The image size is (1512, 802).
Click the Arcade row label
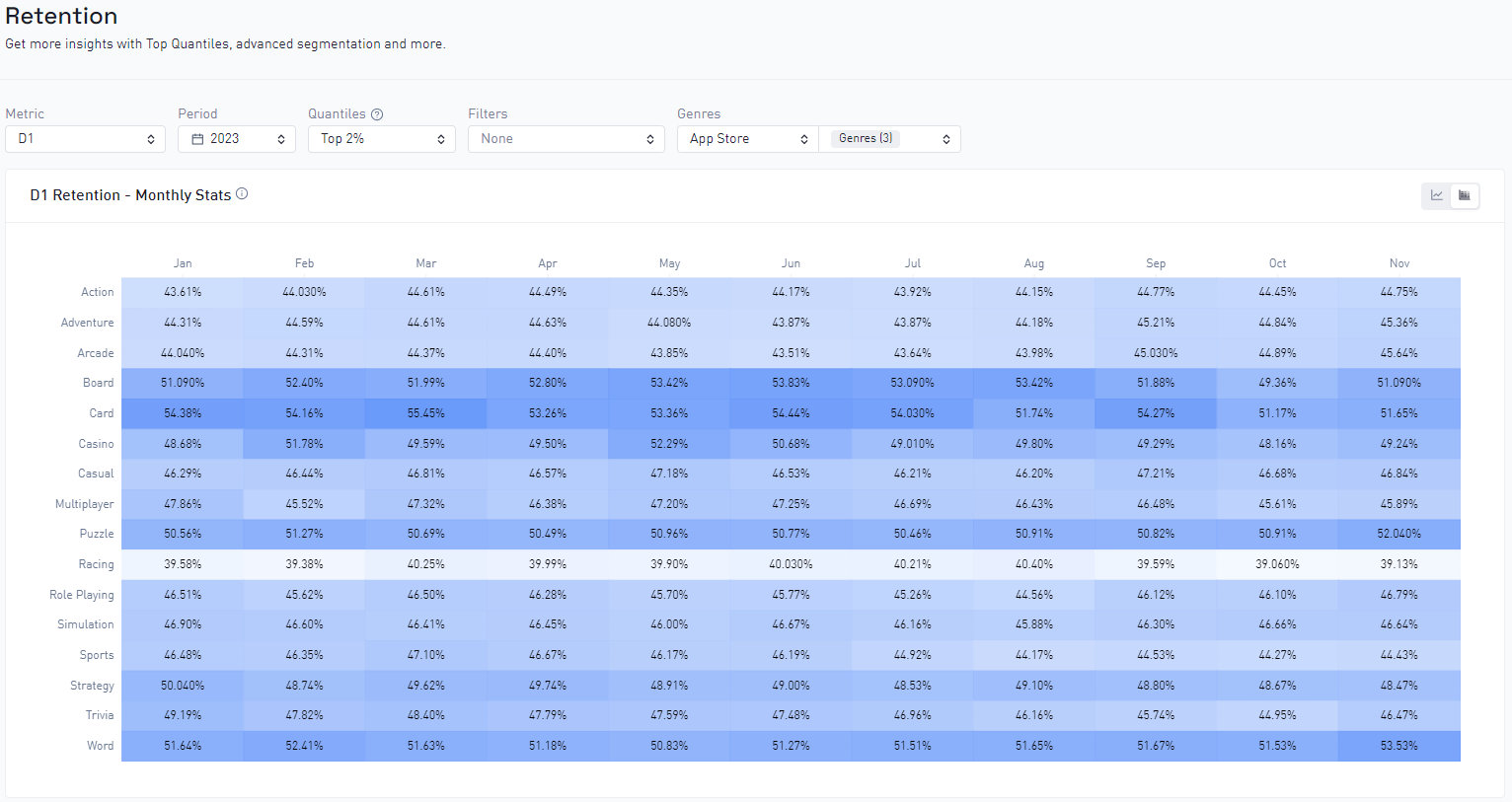pyautogui.click(x=96, y=353)
